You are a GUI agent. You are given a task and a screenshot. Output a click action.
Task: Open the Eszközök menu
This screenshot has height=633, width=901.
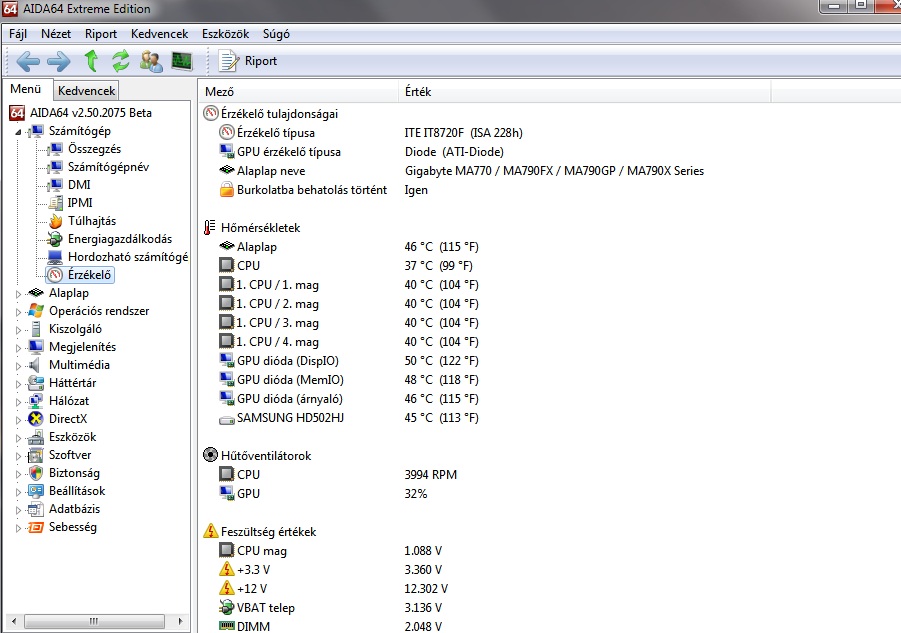click(225, 34)
